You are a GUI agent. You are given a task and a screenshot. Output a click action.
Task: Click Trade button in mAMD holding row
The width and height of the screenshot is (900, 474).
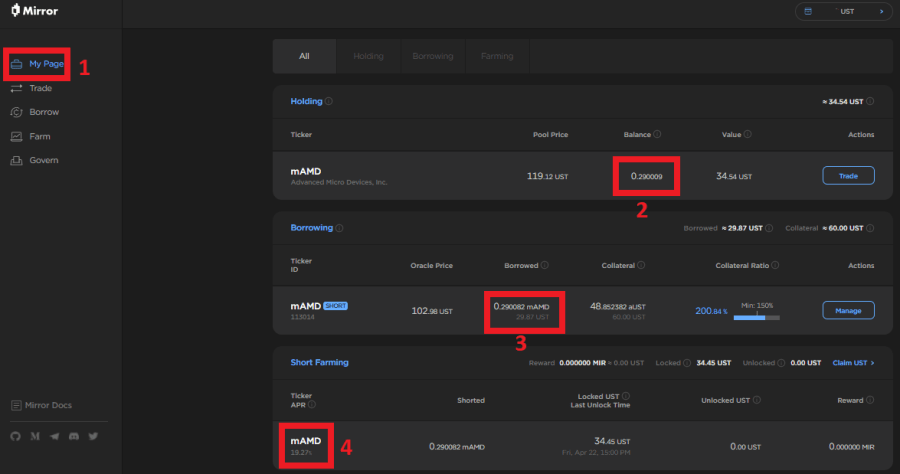click(x=848, y=176)
